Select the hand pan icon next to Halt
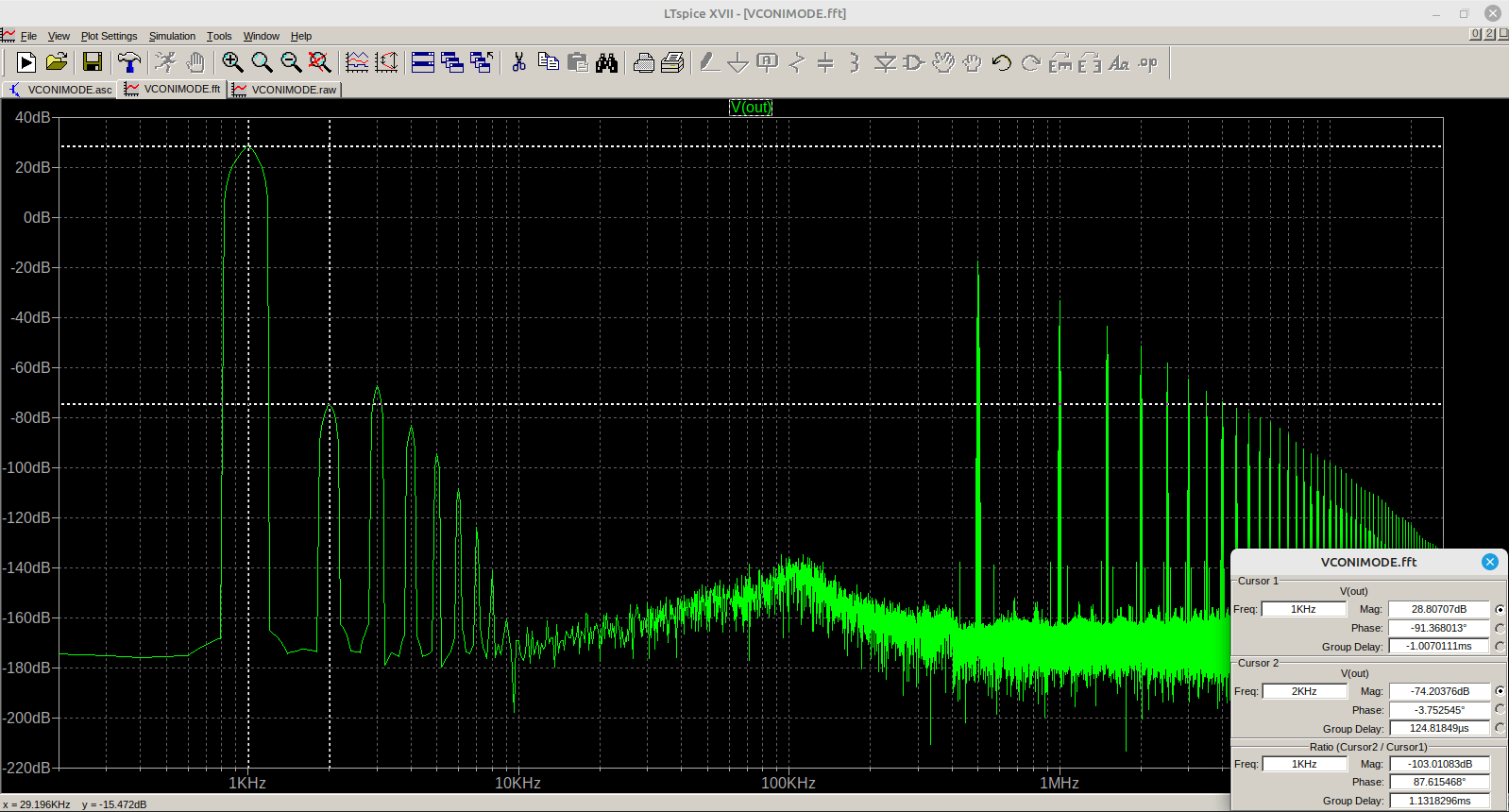The width and height of the screenshot is (1509, 812). point(195,62)
